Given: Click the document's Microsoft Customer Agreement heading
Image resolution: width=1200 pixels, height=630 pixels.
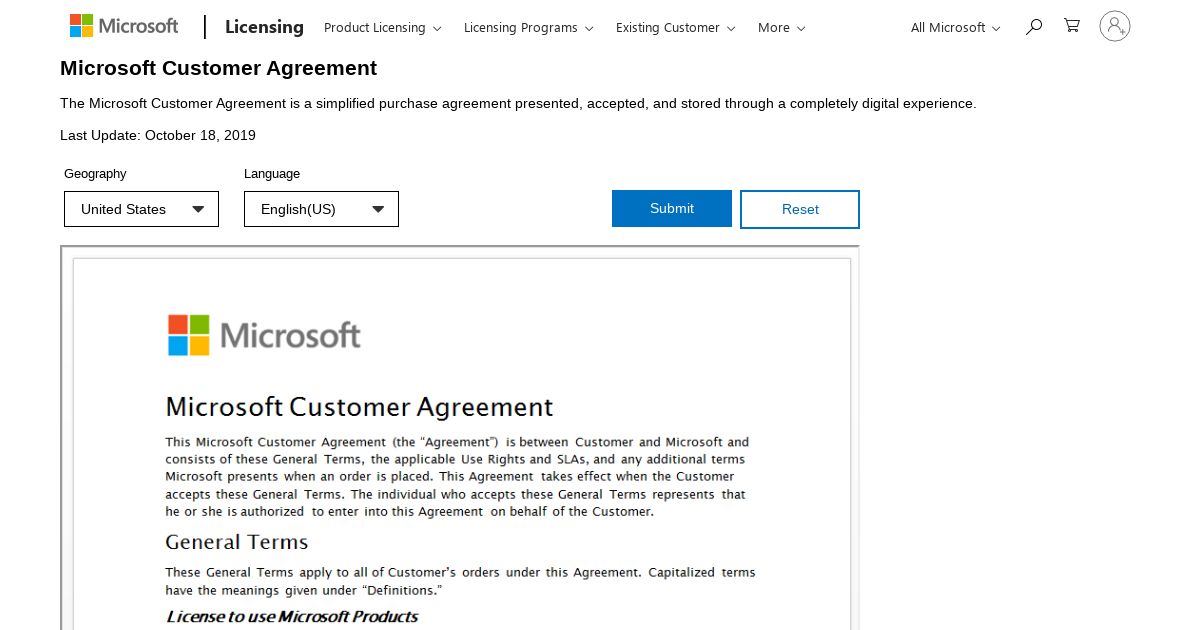Looking at the screenshot, I should pos(359,407).
